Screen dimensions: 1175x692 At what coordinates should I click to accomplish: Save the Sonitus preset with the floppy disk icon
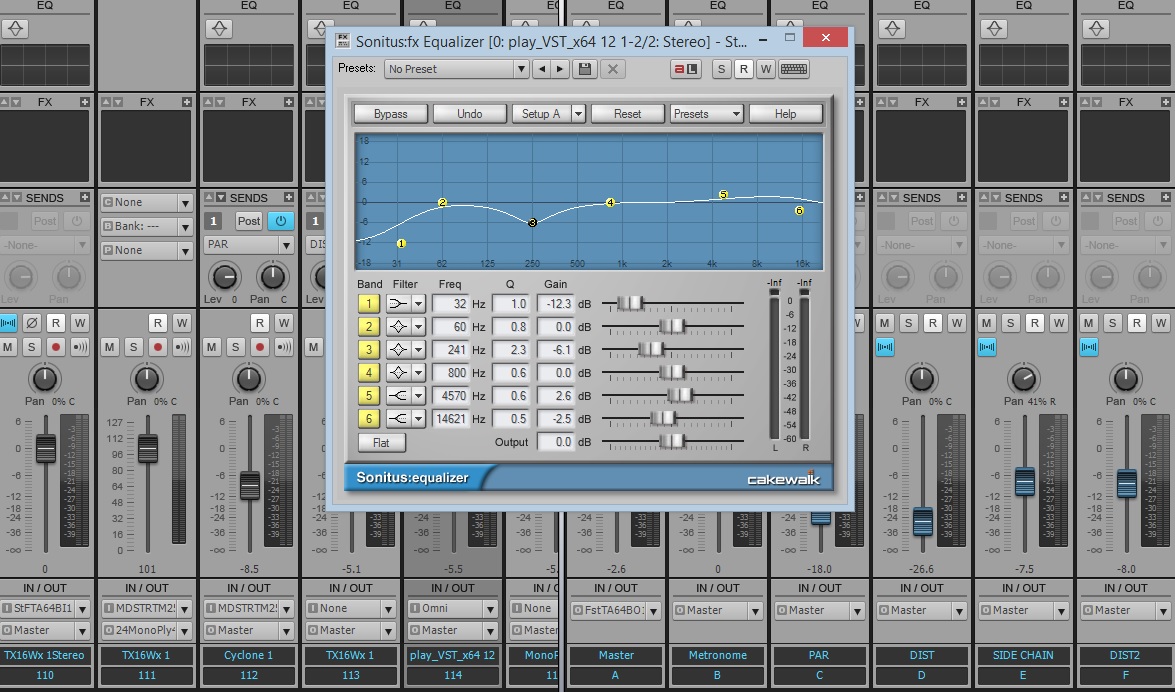tap(585, 69)
